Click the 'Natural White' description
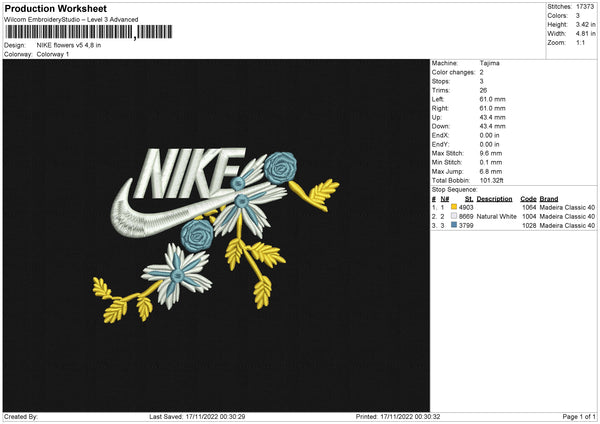 pyautogui.click(x=497, y=216)
